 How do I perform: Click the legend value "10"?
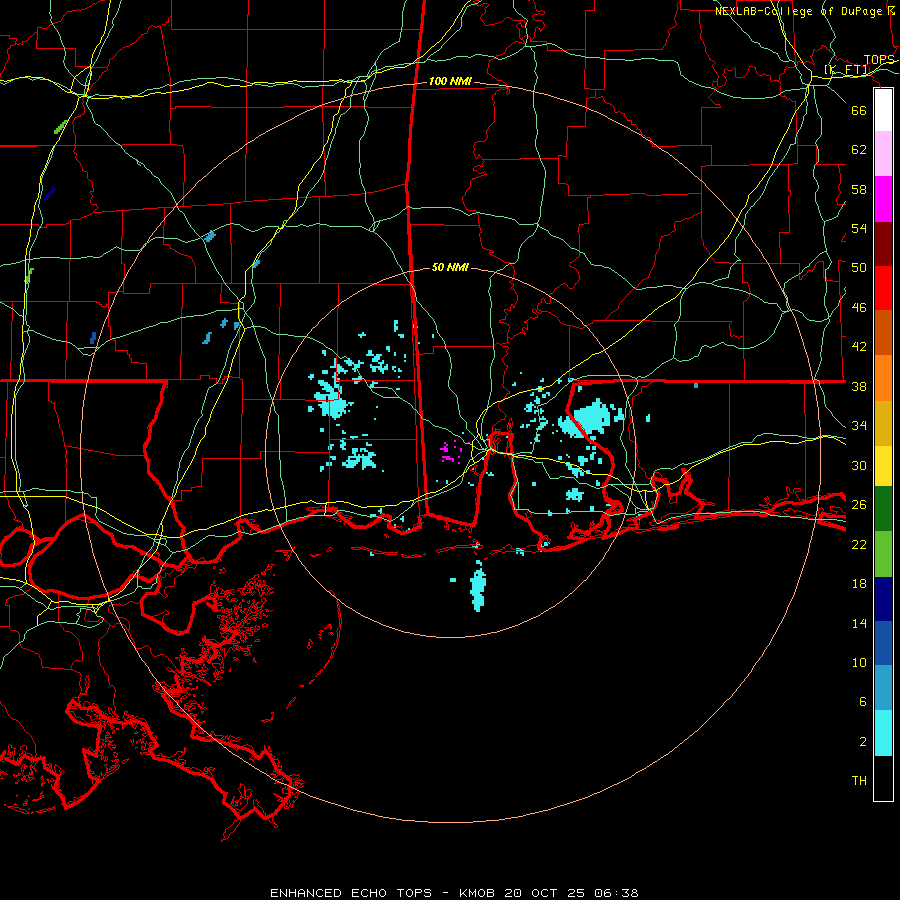(x=859, y=662)
